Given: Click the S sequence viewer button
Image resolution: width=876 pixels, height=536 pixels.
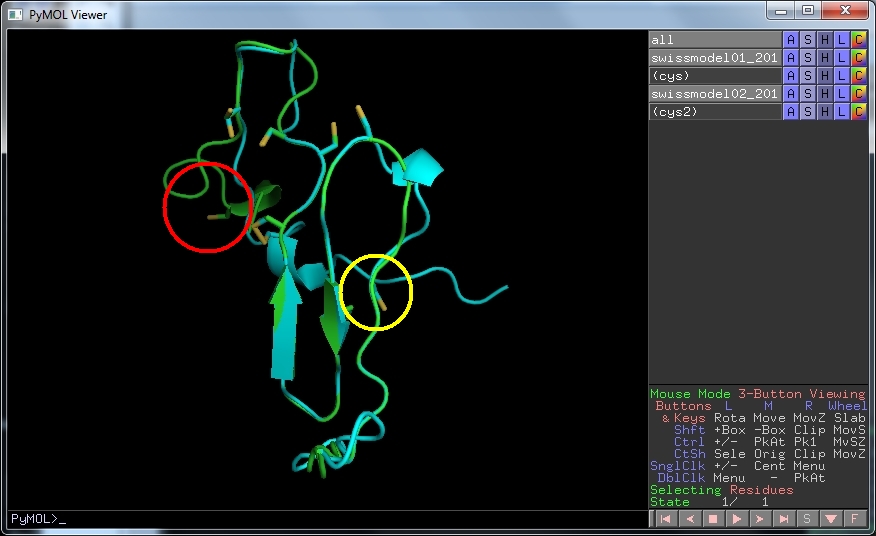Looking at the screenshot, I should pyautogui.click(x=807, y=519).
